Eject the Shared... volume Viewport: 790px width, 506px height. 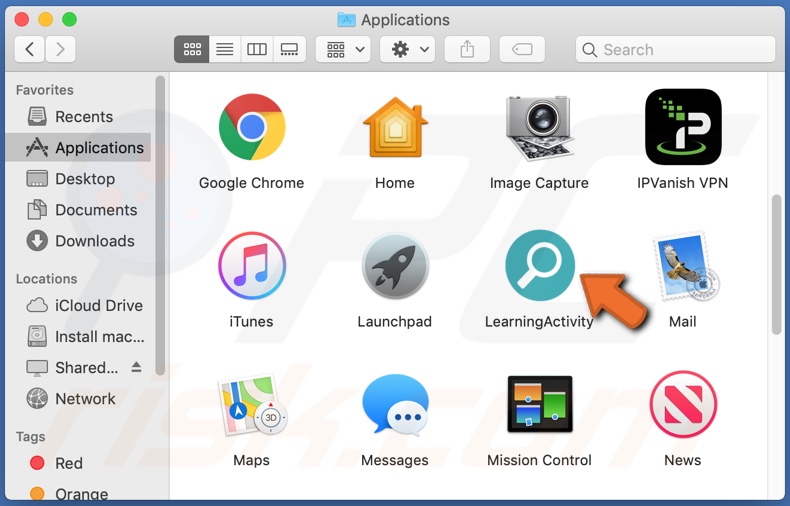click(136, 367)
